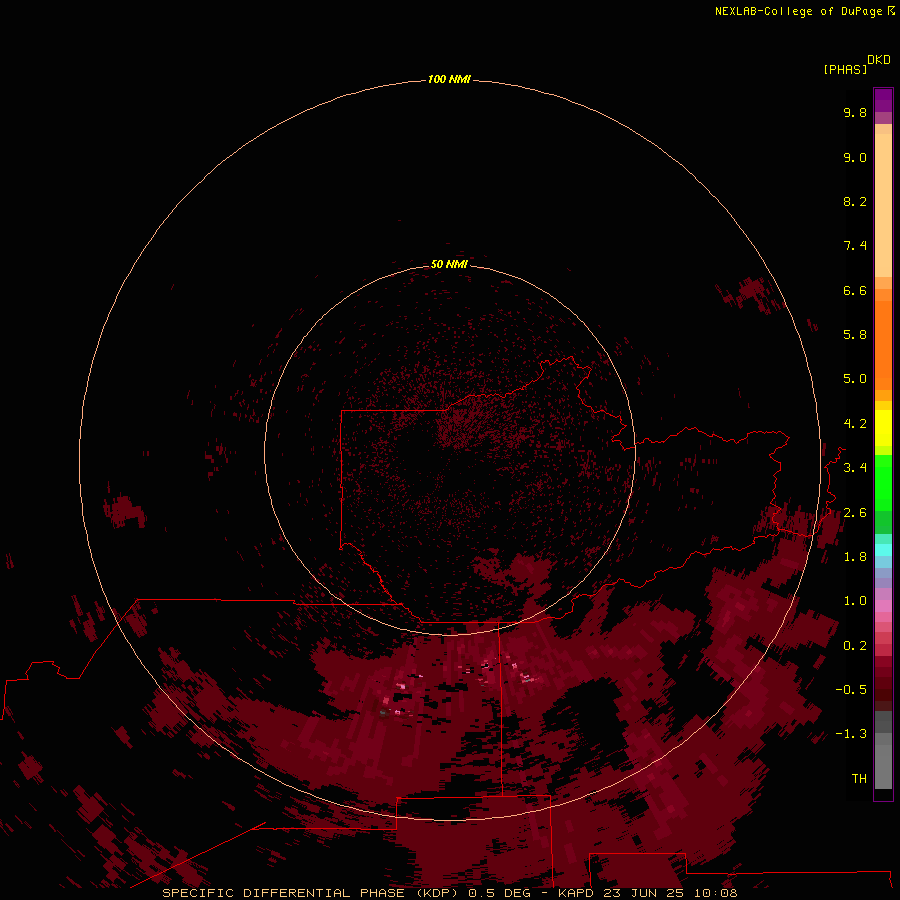Click the gray TH segment of color bar
The width and height of the screenshot is (900, 900).
883,766
